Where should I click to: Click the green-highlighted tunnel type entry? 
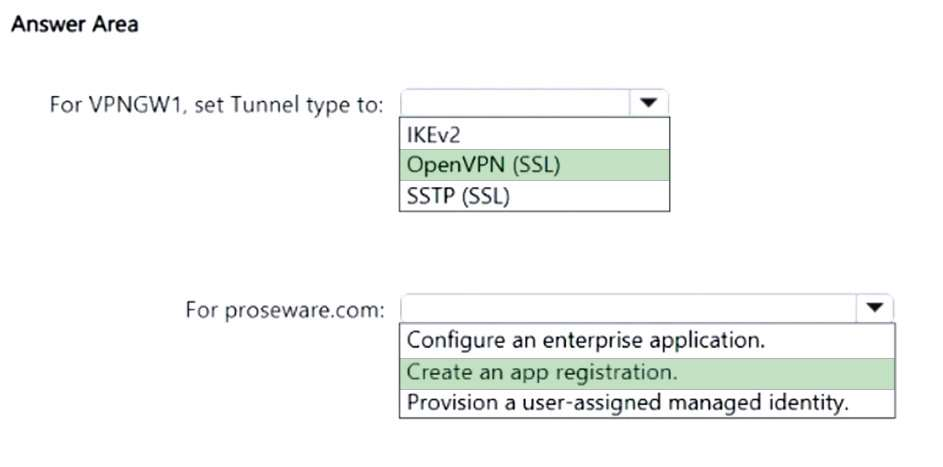coord(534,165)
